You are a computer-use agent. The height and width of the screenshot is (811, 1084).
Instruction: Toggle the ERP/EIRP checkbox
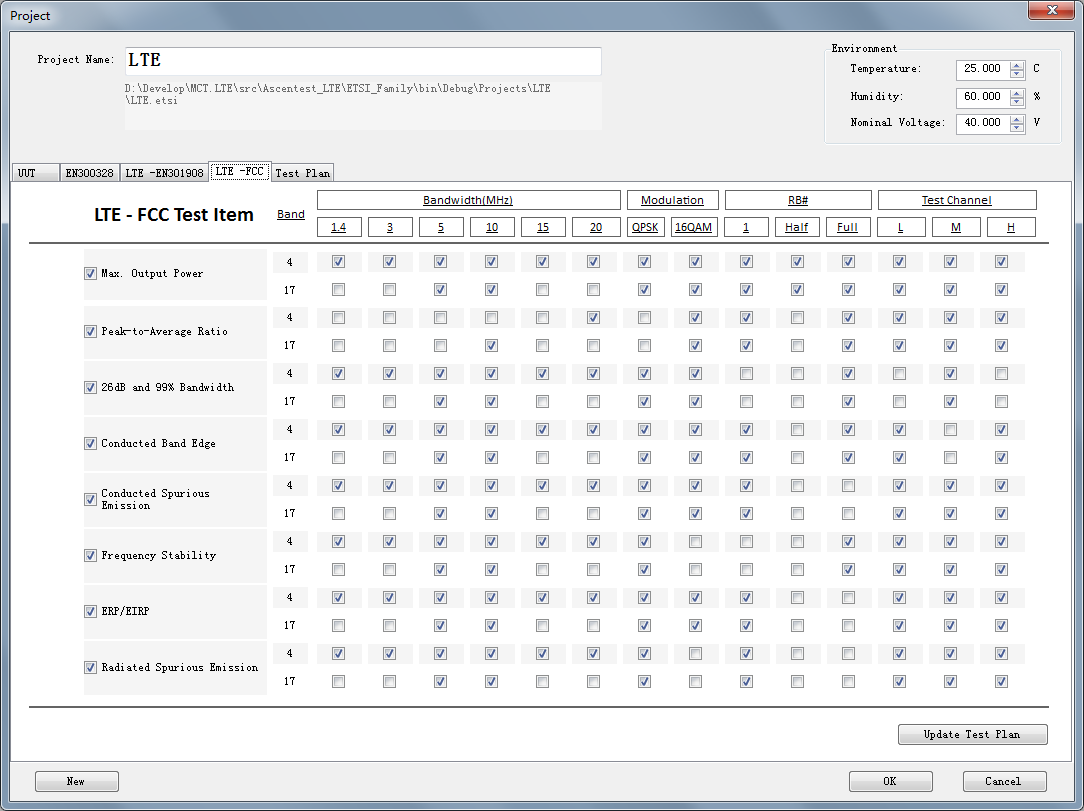[x=91, y=612]
